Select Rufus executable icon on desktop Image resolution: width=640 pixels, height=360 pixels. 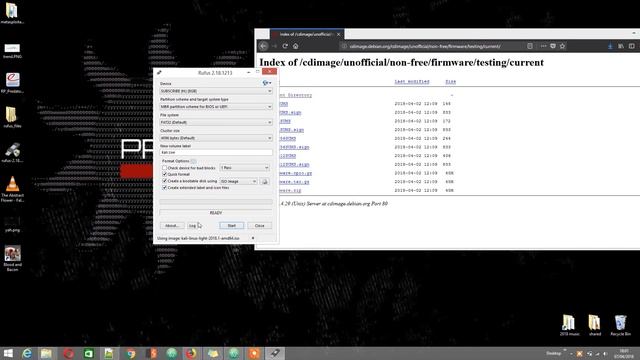[12, 153]
